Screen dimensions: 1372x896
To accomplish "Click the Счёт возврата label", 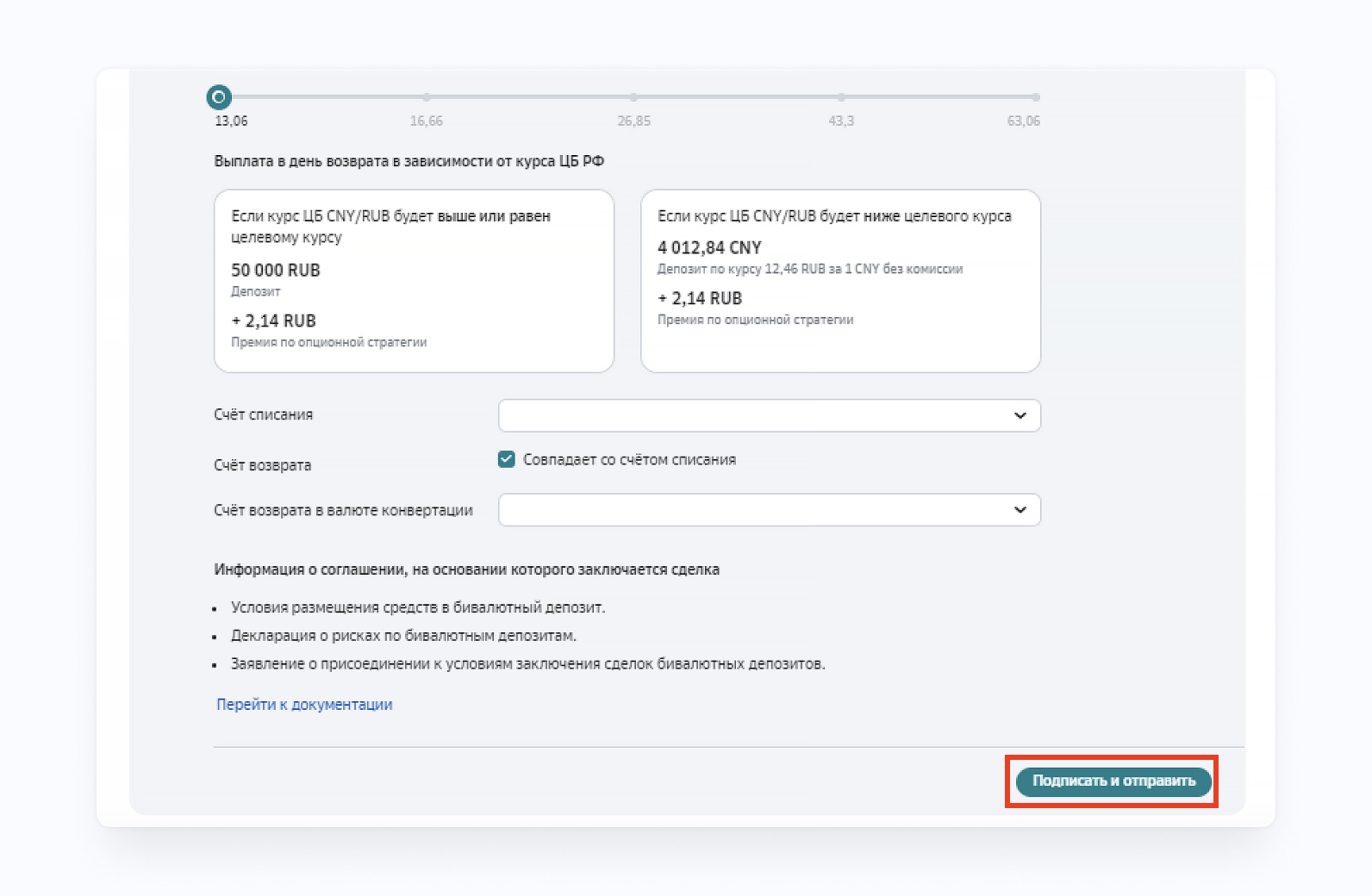I will tap(263, 465).
